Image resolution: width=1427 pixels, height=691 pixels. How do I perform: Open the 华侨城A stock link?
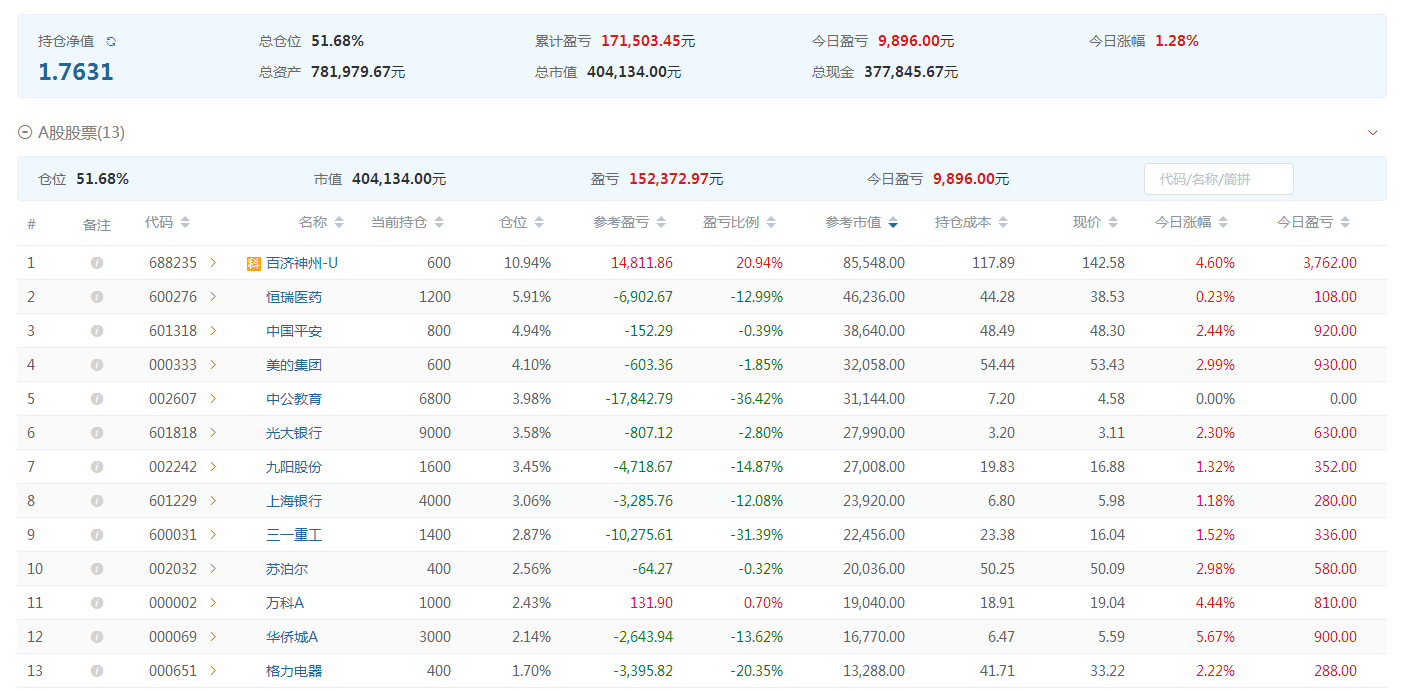(x=292, y=637)
